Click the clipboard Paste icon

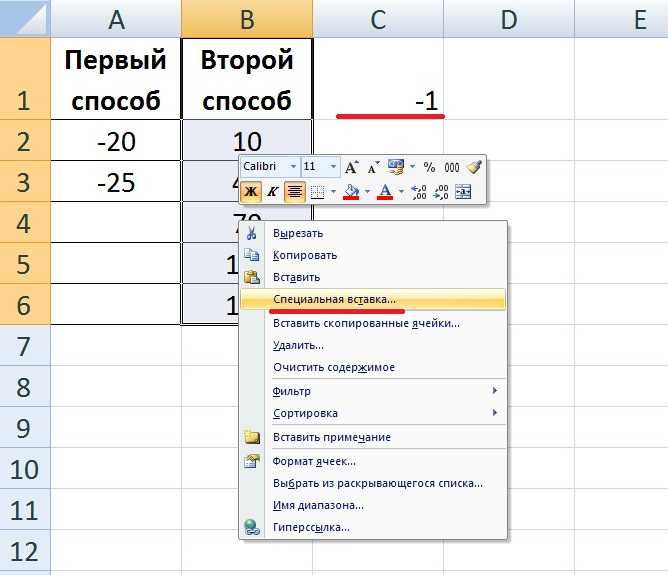[251, 277]
